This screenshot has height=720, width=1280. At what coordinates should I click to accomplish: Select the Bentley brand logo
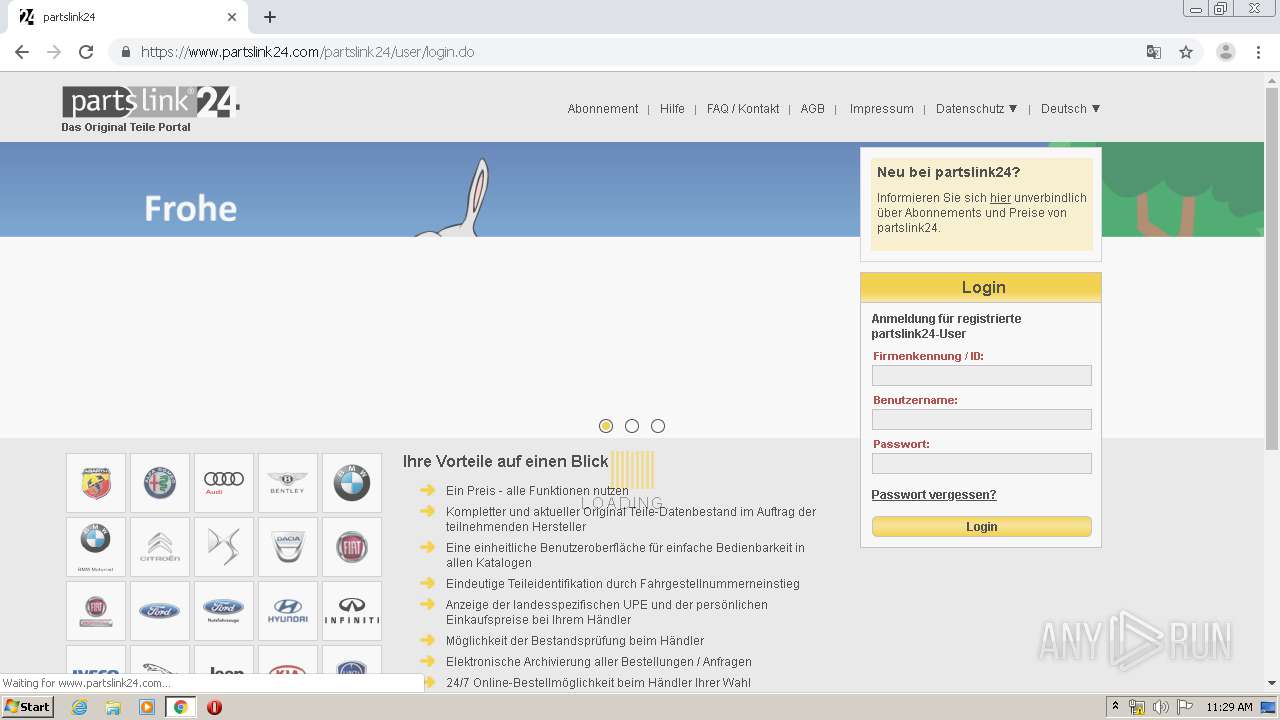click(x=288, y=483)
